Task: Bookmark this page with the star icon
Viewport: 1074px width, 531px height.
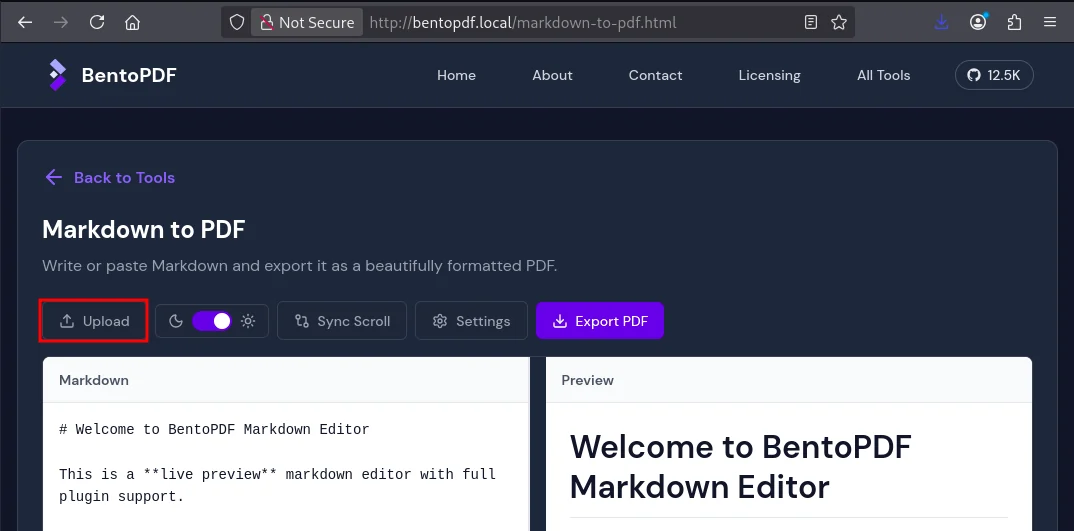Action: 839,23
